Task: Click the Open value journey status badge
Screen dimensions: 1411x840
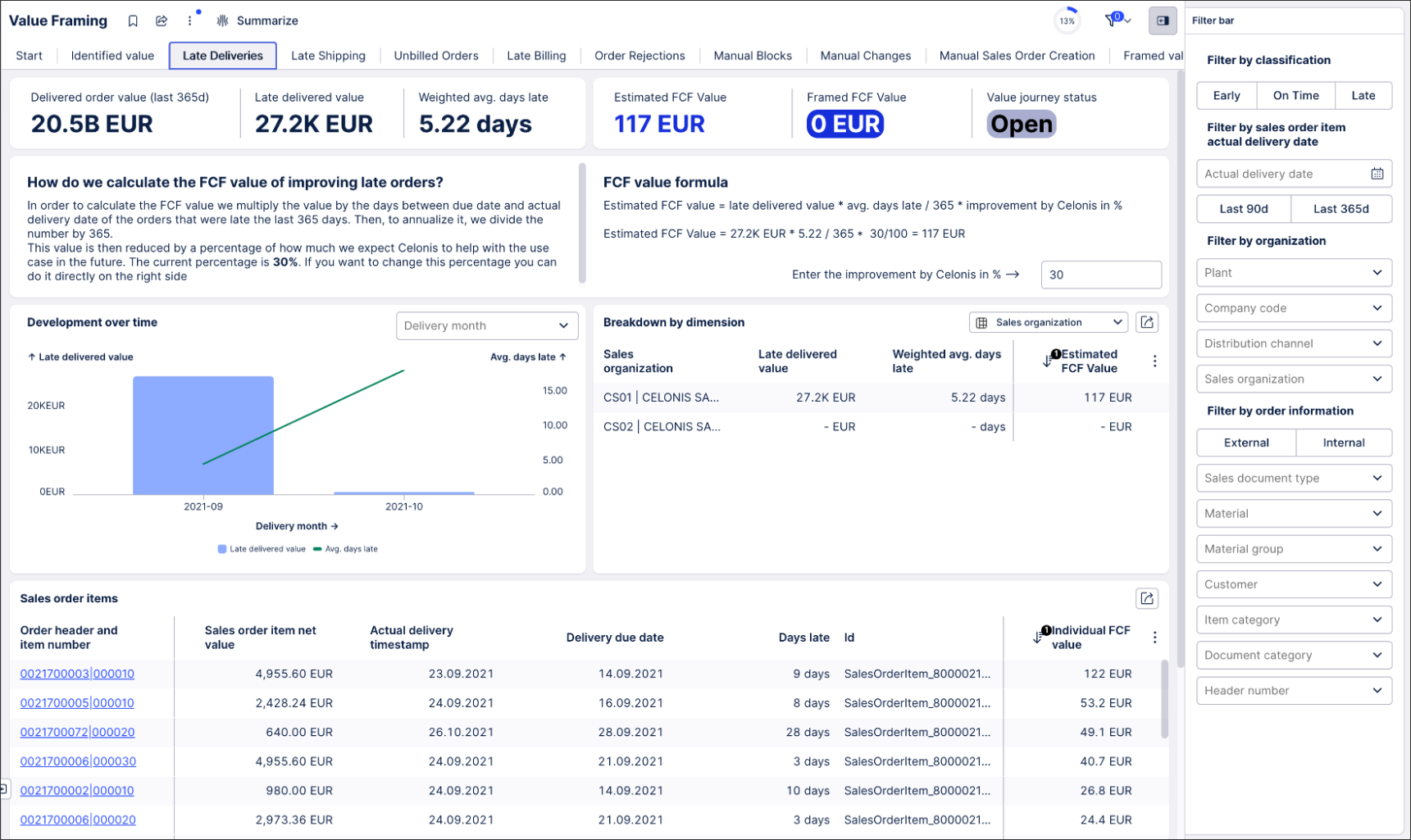Action: pyautogui.click(x=1022, y=124)
